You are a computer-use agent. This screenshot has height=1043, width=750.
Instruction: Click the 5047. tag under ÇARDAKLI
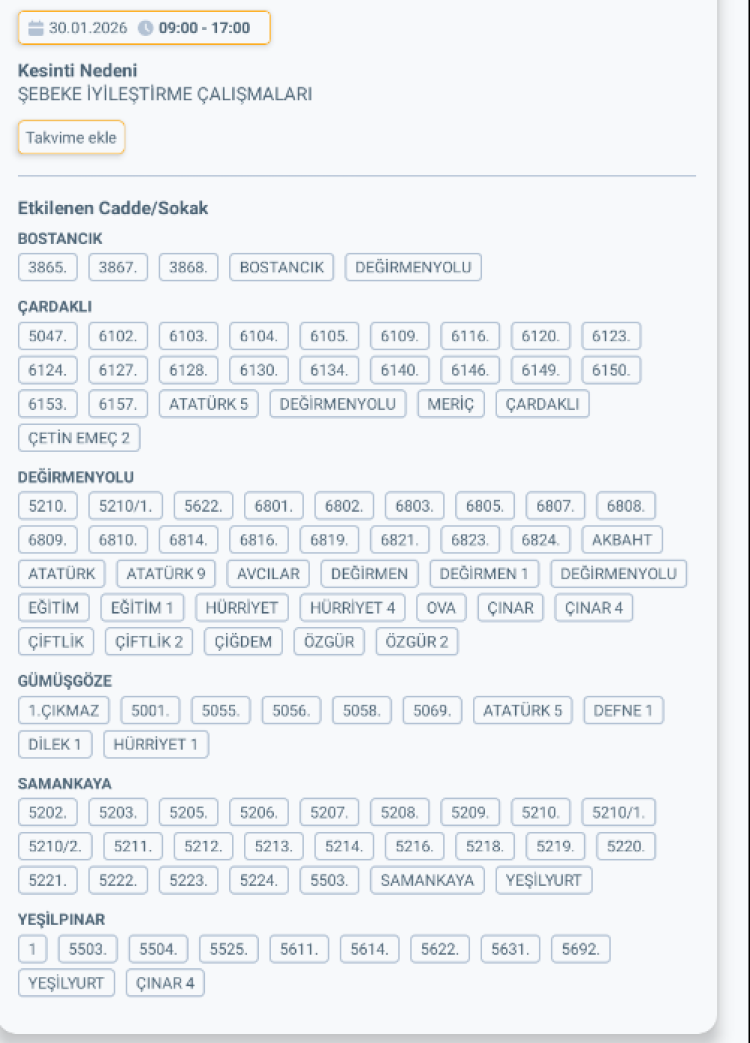click(48, 336)
